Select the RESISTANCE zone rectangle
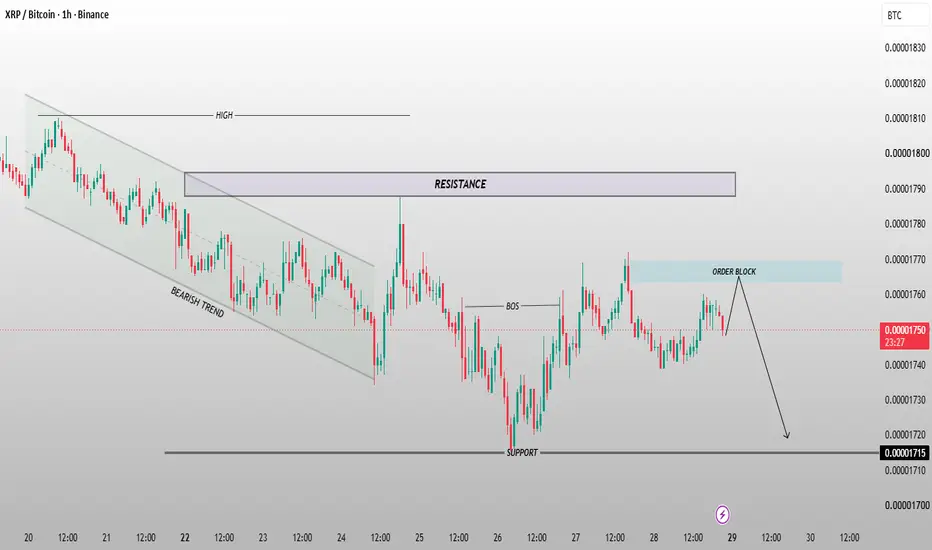The image size is (932, 550). tap(459, 184)
